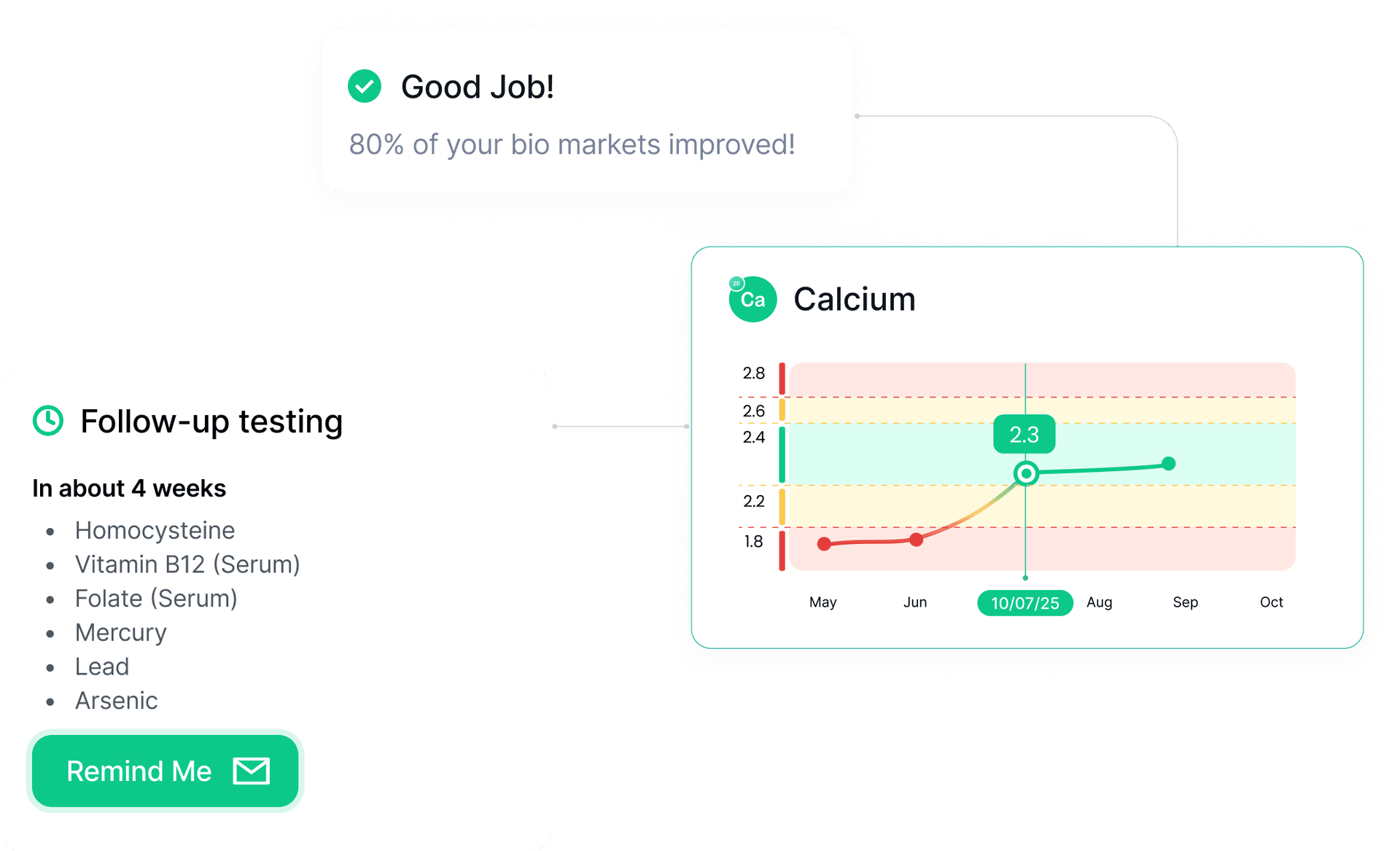The height and width of the screenshot is (851, 1400).
Task: Click the highlighted ringed data point on chart
Action: pos(1026,474)
